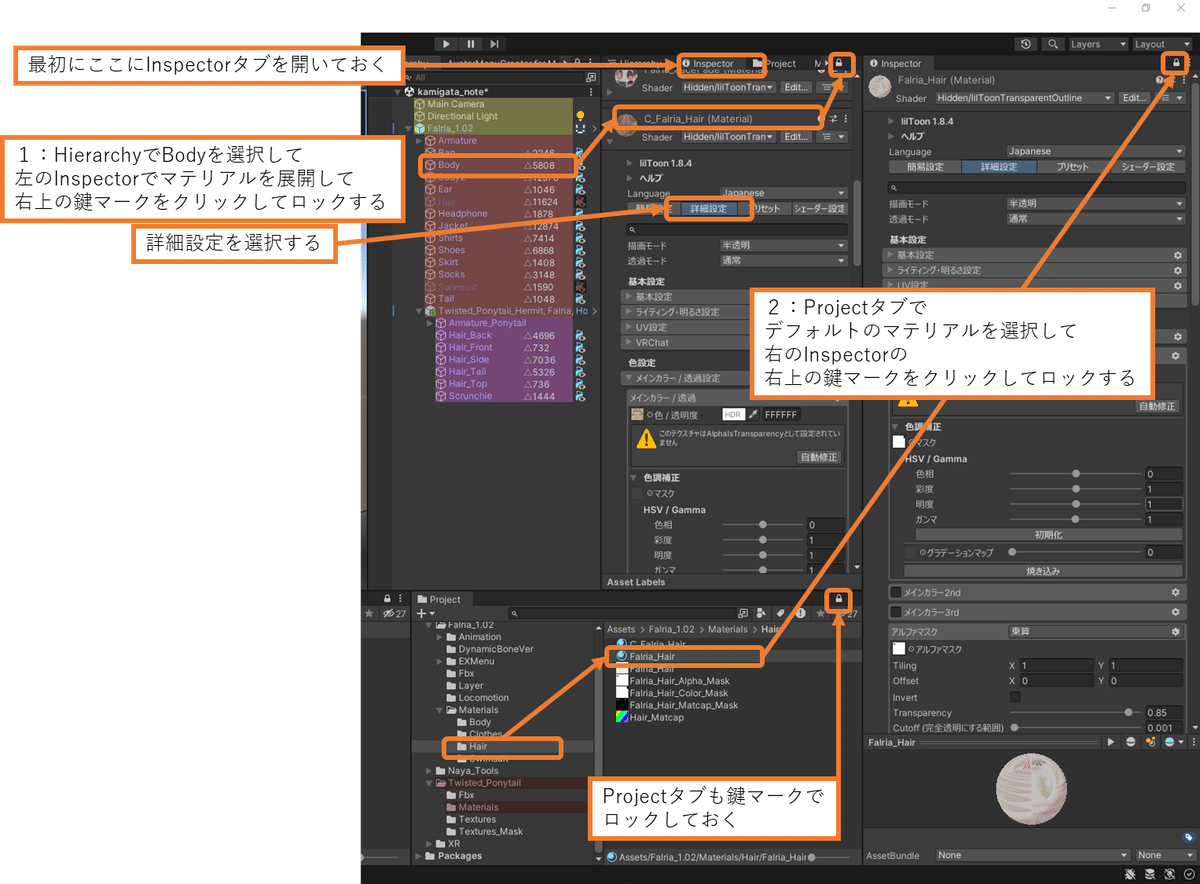Screen dimensions: 1200x884
Task: Click the Tiling X input field
Action: [1055, 665]
